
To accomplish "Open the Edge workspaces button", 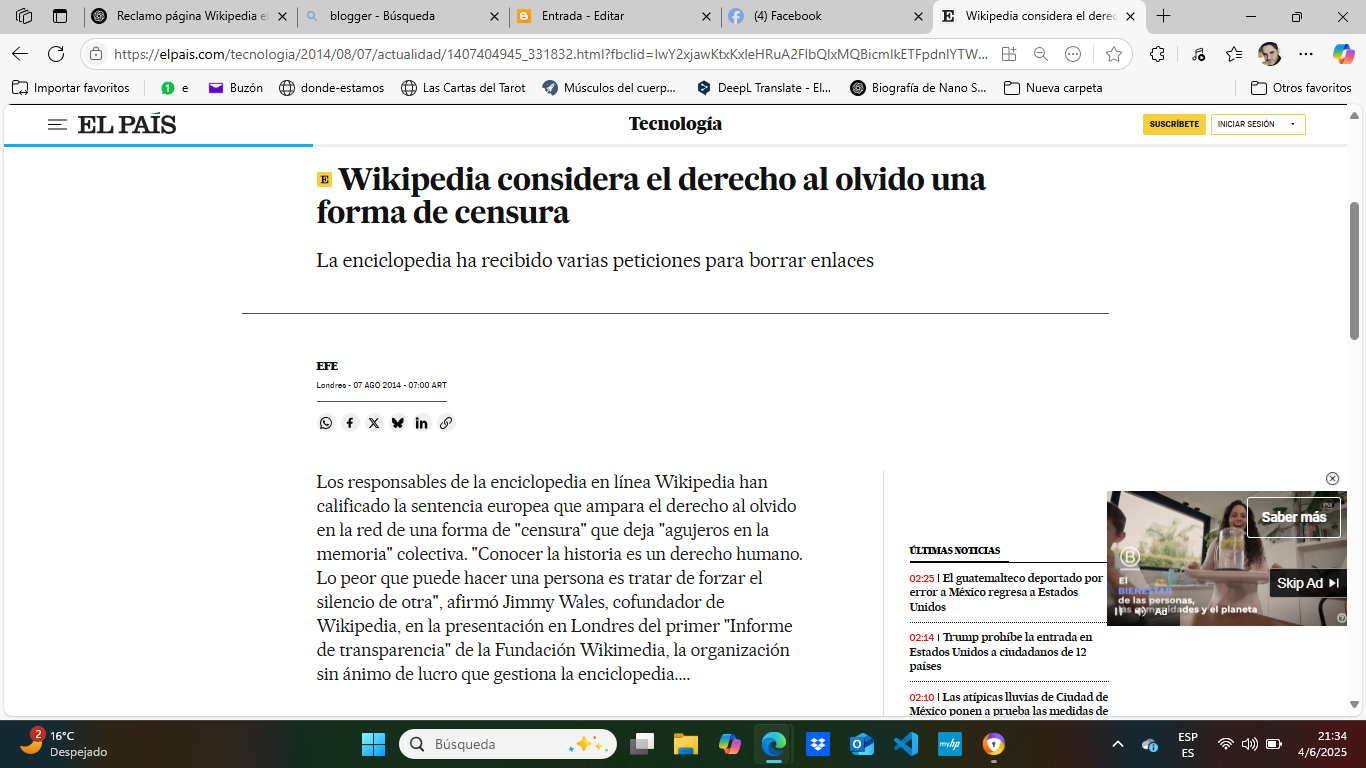I will coord(24,16).
